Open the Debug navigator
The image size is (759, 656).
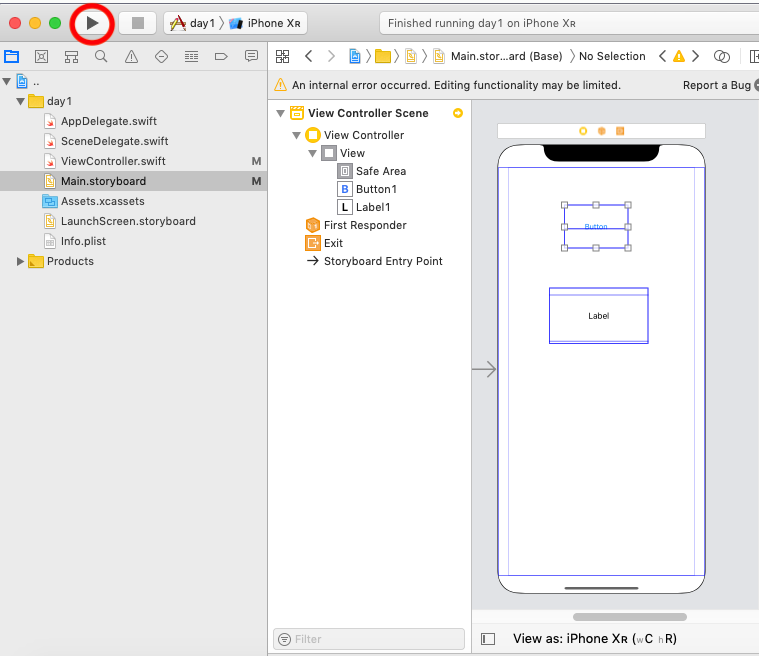(191, 57)
